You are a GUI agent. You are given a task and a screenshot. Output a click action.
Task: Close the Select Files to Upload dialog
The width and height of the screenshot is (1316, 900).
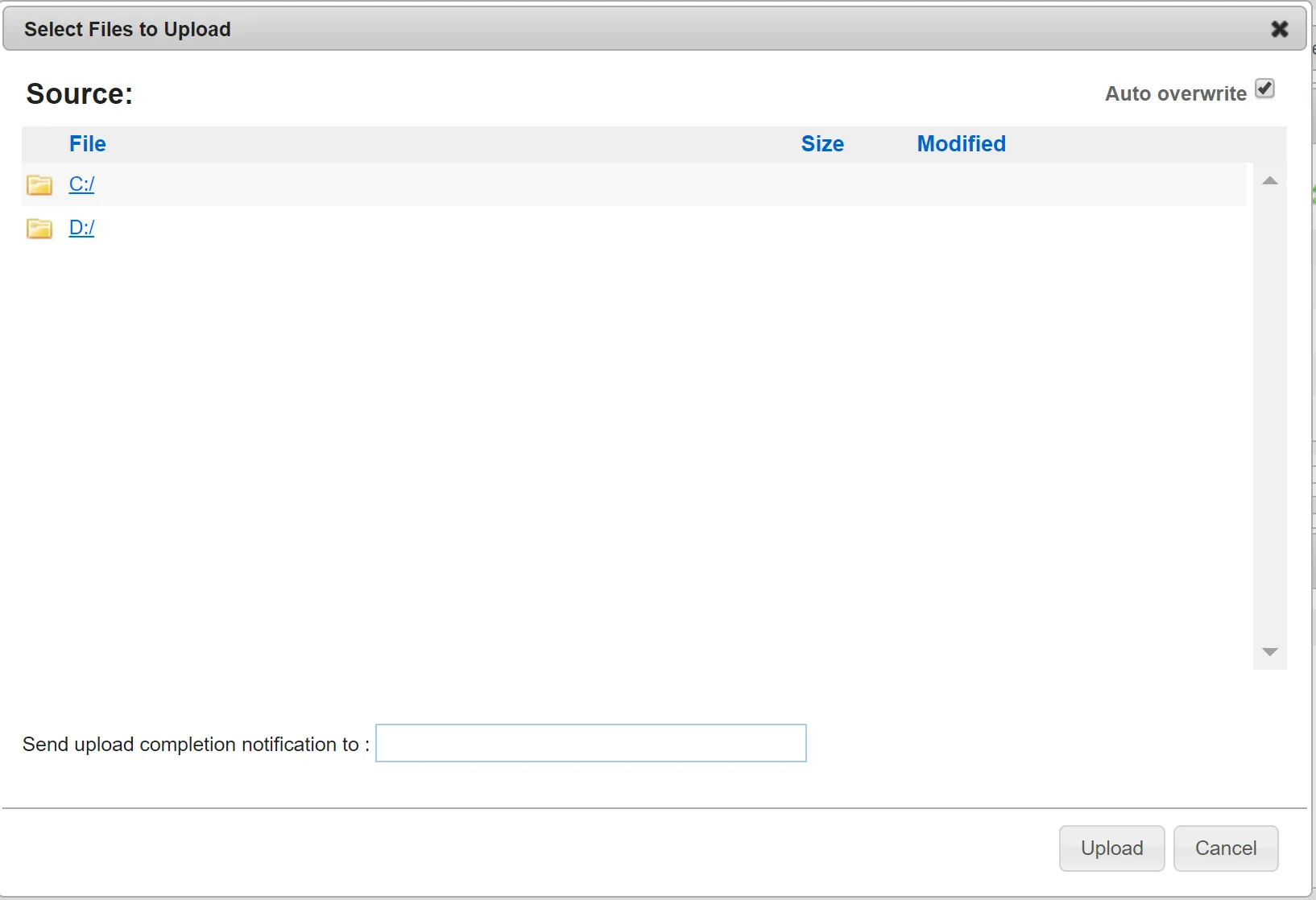[x=1280, y=29]
